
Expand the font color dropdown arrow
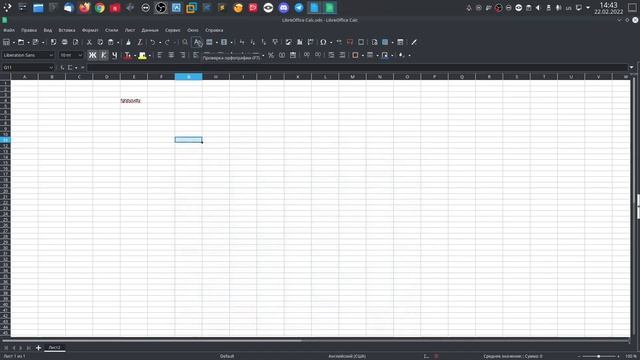pos(135,56)
